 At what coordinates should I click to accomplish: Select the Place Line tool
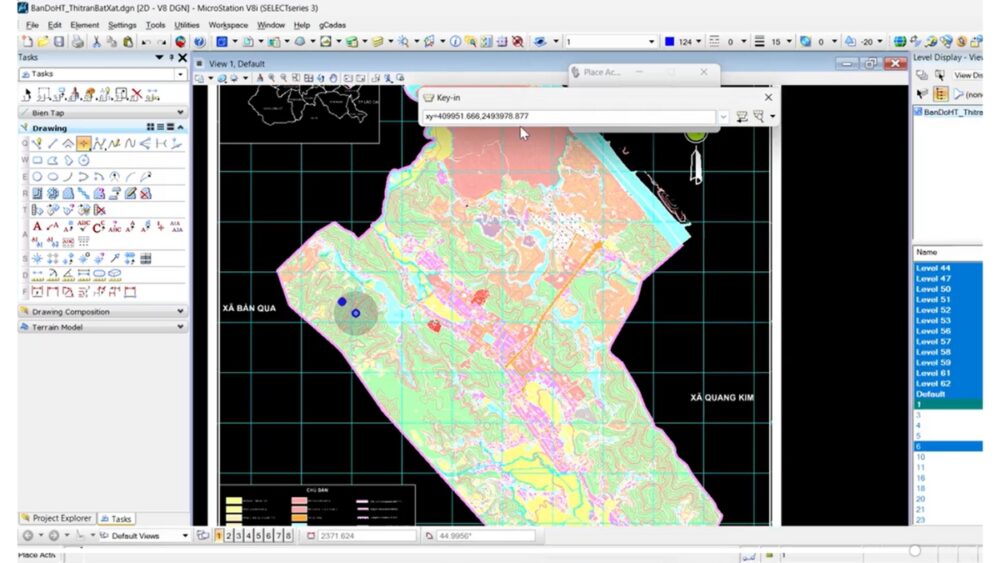(x=52, y=143)
